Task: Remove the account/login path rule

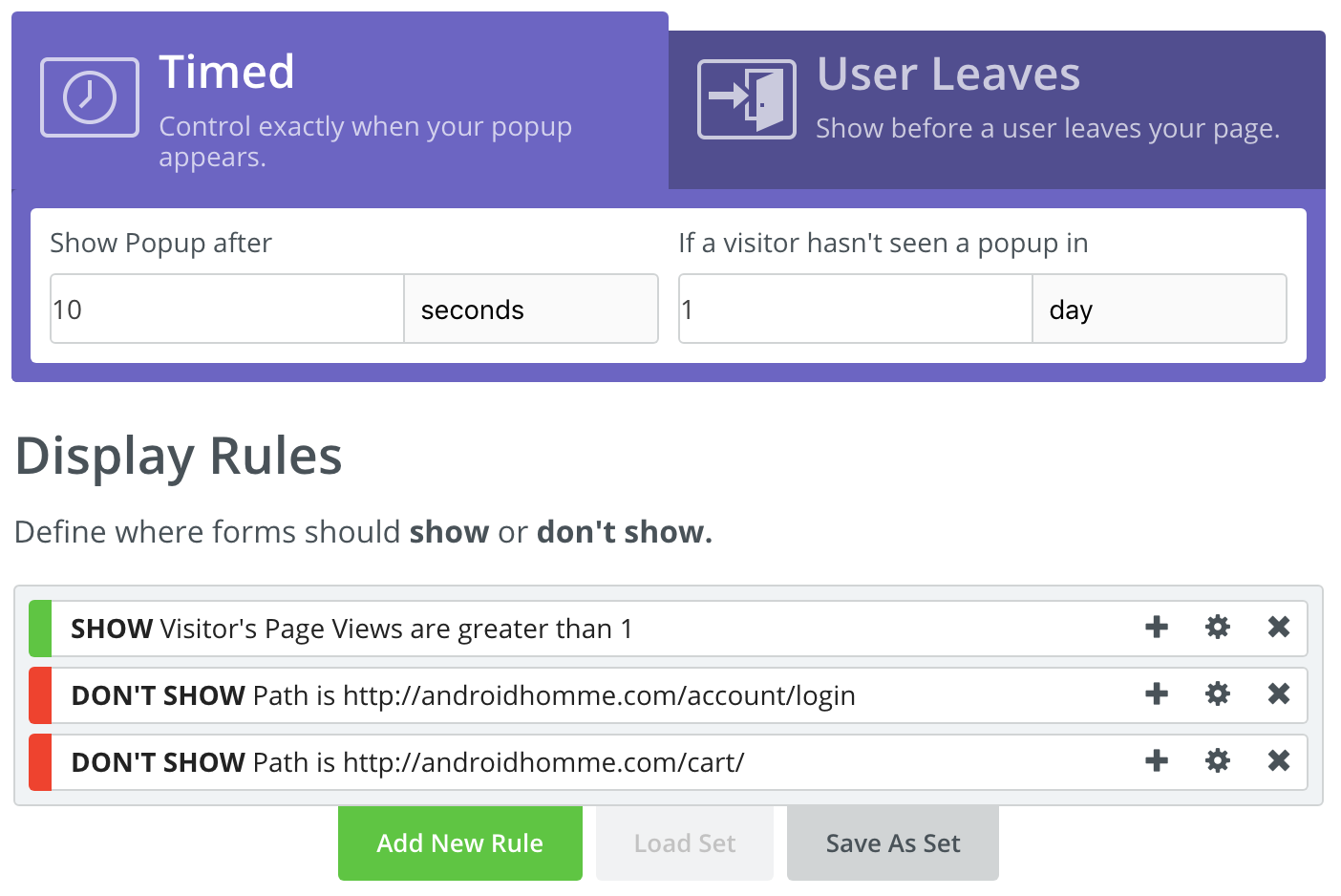Action: [1279, 694]
